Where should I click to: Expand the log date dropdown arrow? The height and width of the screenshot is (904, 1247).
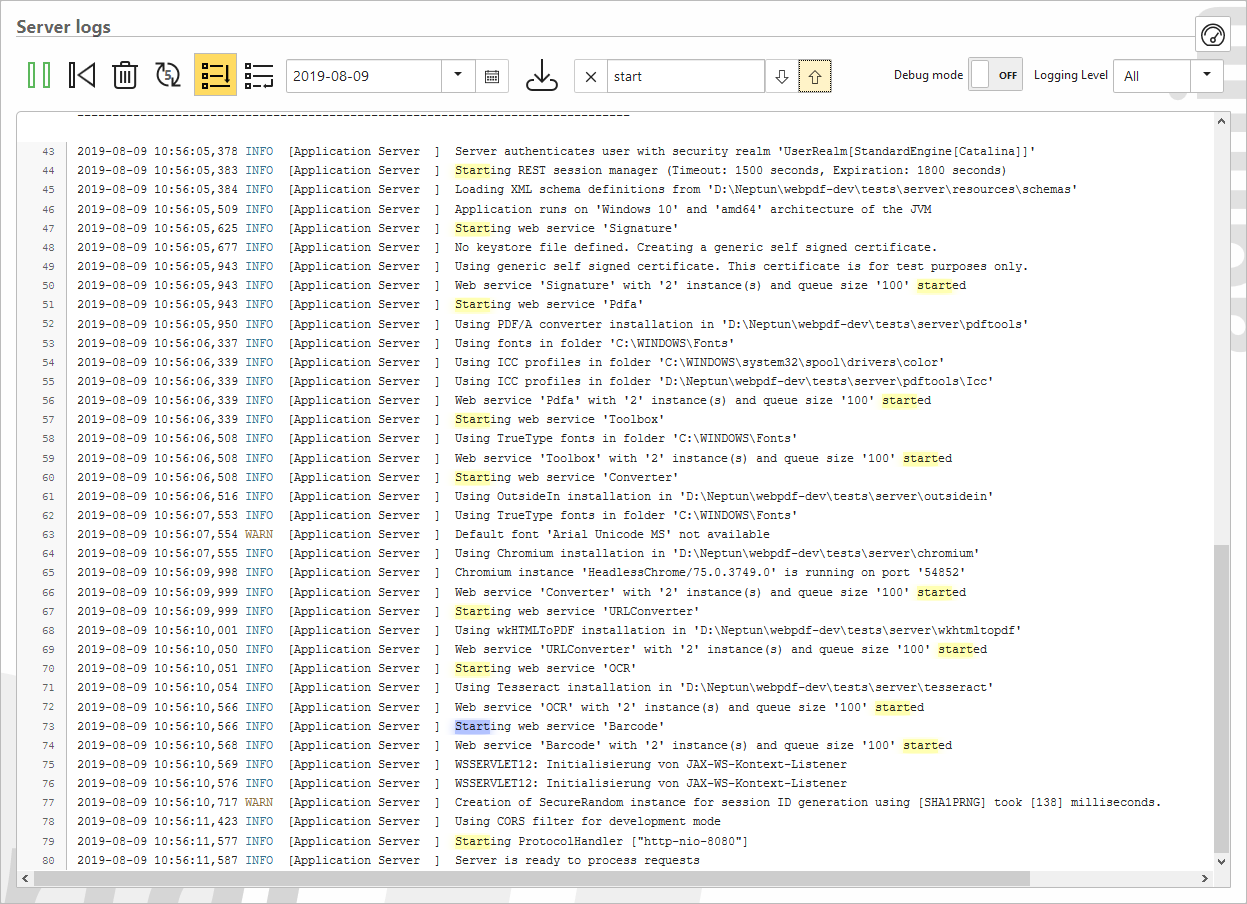tap(458, 76)
